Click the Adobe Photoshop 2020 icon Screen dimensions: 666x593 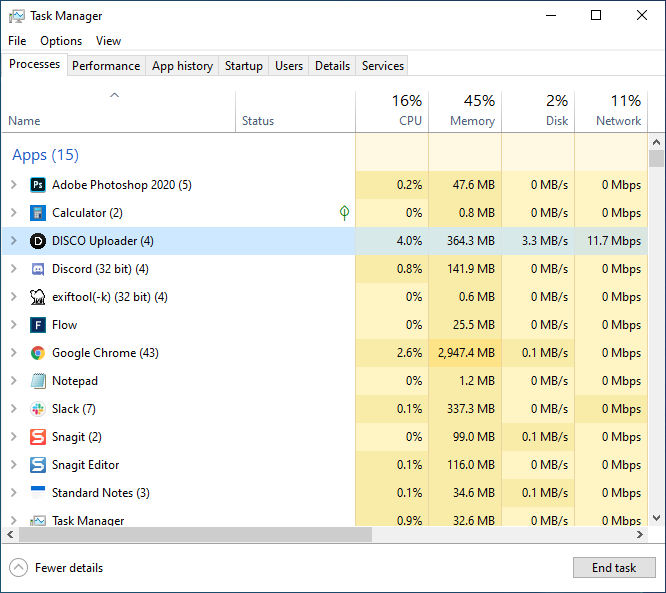tap(38, 185)
